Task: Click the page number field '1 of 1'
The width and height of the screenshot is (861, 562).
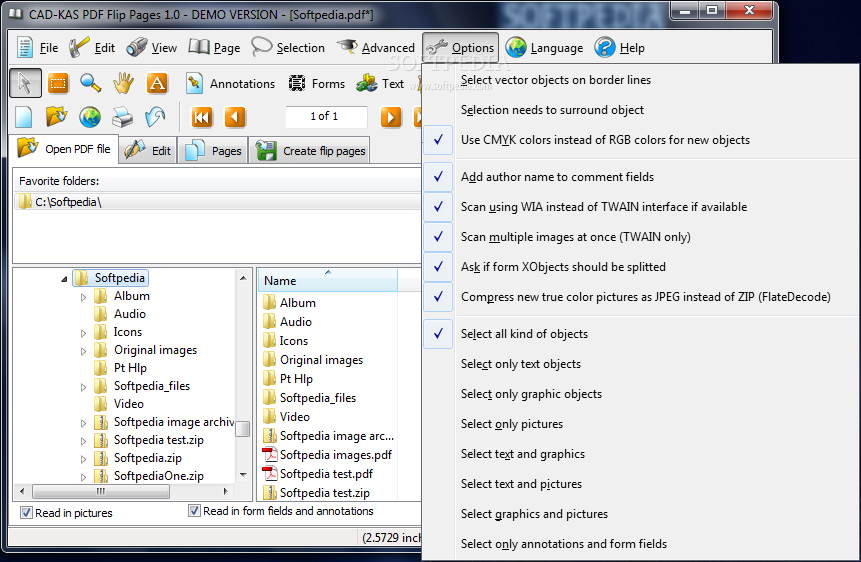Action: click(x=326, y=116)
